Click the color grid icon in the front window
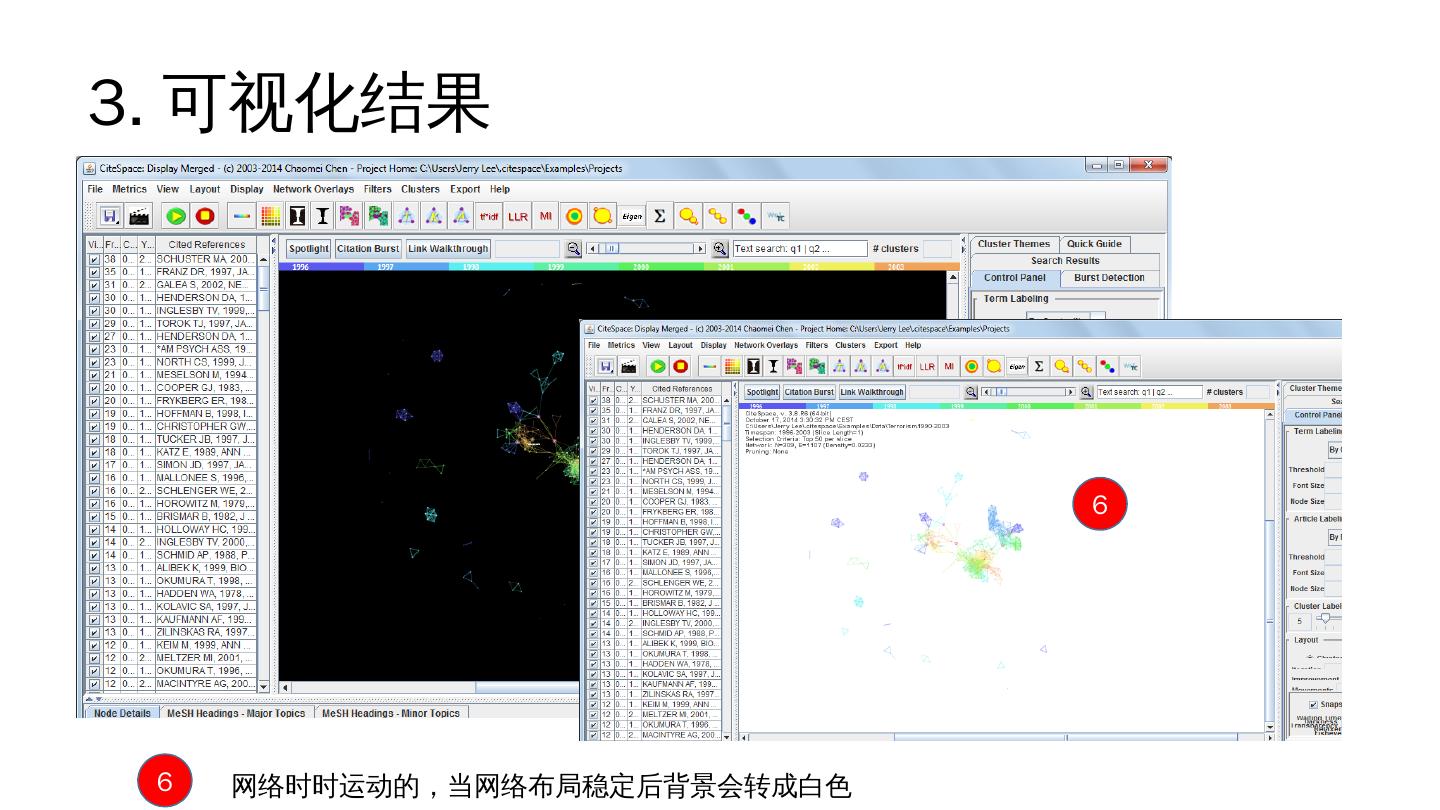Image resolution: width=1440 pixels, height=810 pixels. pyautogui.click(x=732, y=366)
